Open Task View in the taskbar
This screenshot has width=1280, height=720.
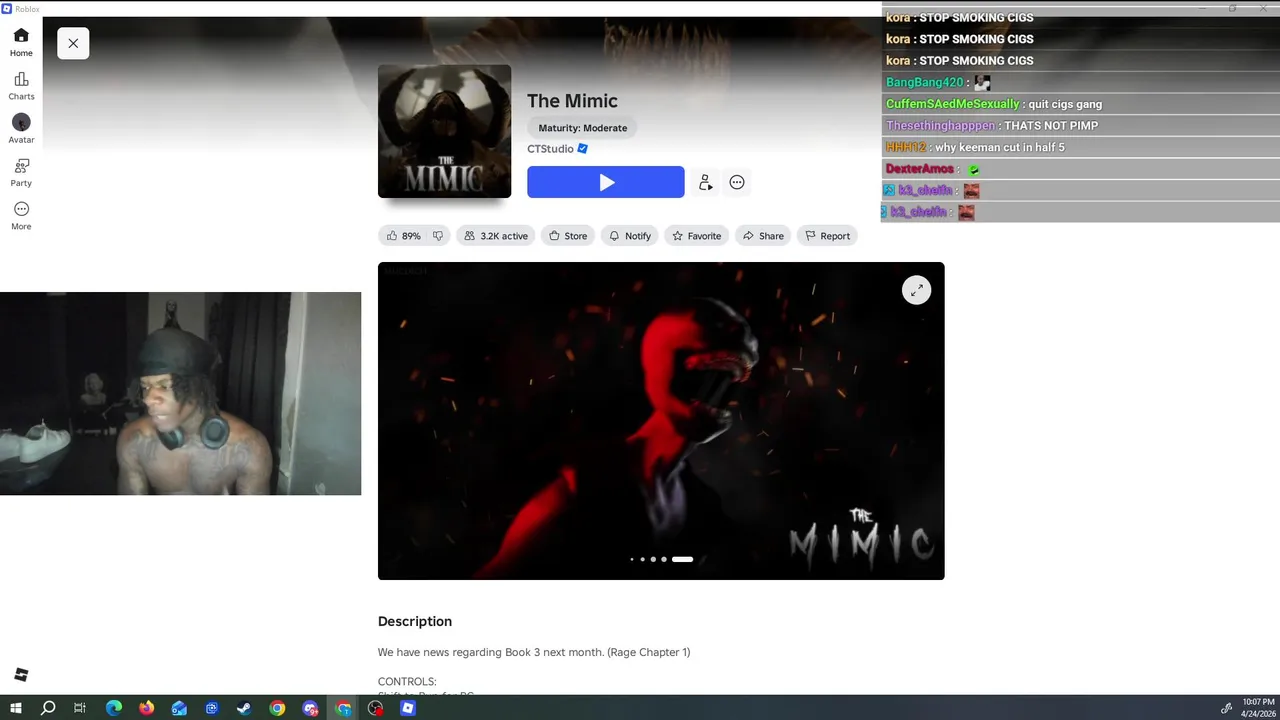click(80, 708)
